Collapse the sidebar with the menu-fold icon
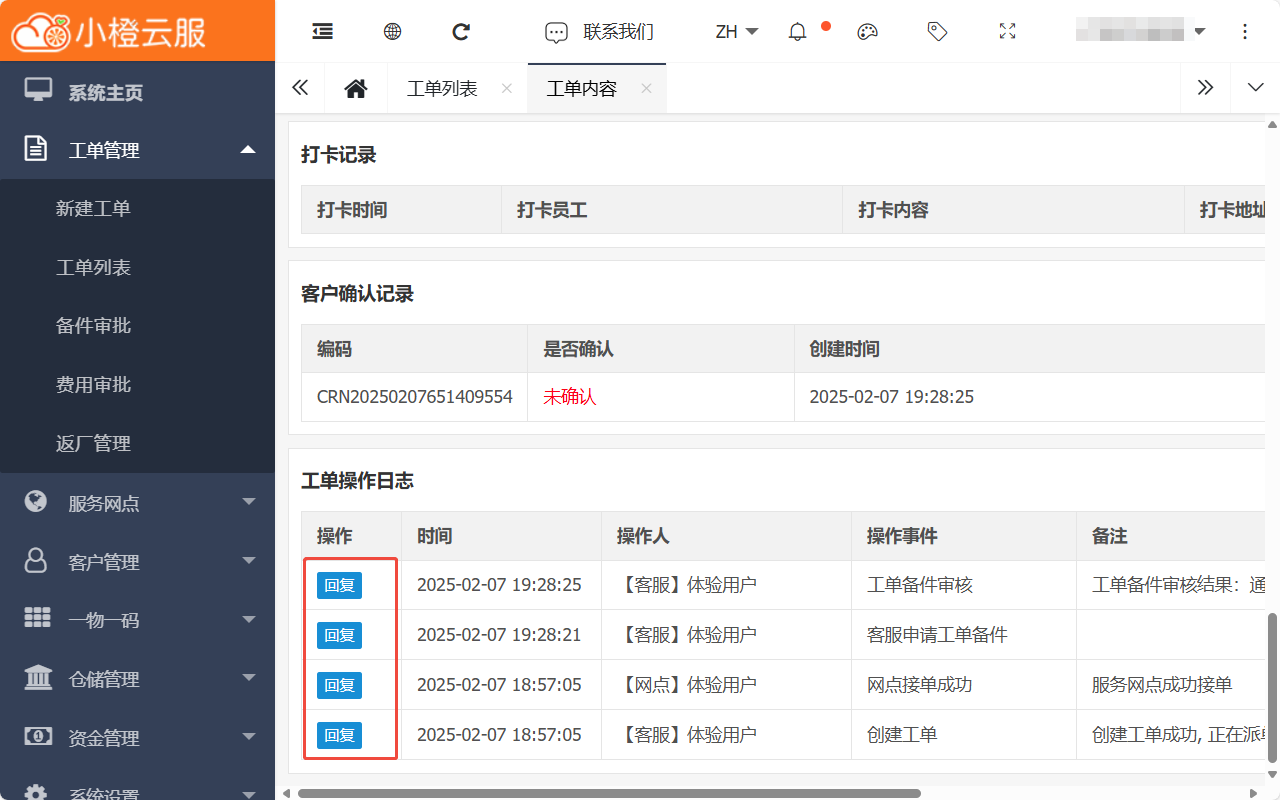The image size is (1280, 800). [322, 32]
